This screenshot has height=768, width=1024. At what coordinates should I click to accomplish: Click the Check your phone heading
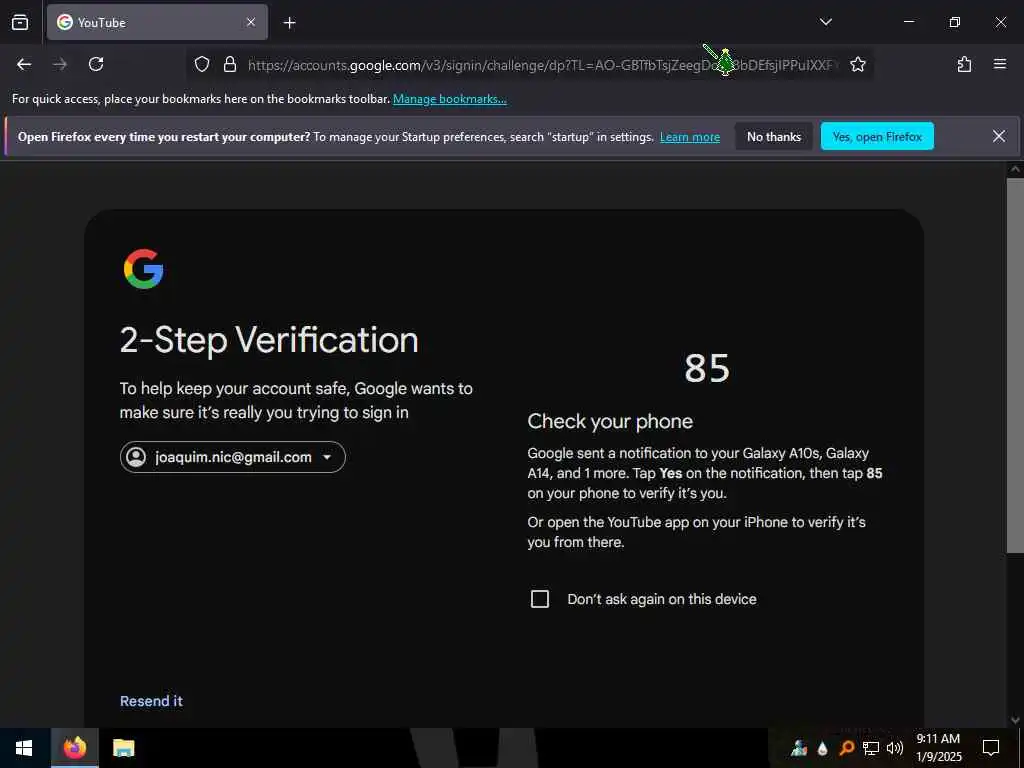(610, 422)
